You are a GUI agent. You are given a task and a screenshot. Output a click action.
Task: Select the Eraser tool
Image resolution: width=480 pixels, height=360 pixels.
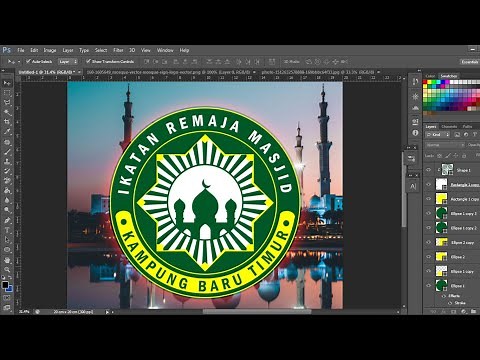pyautogui.click(x=7, y=181)
